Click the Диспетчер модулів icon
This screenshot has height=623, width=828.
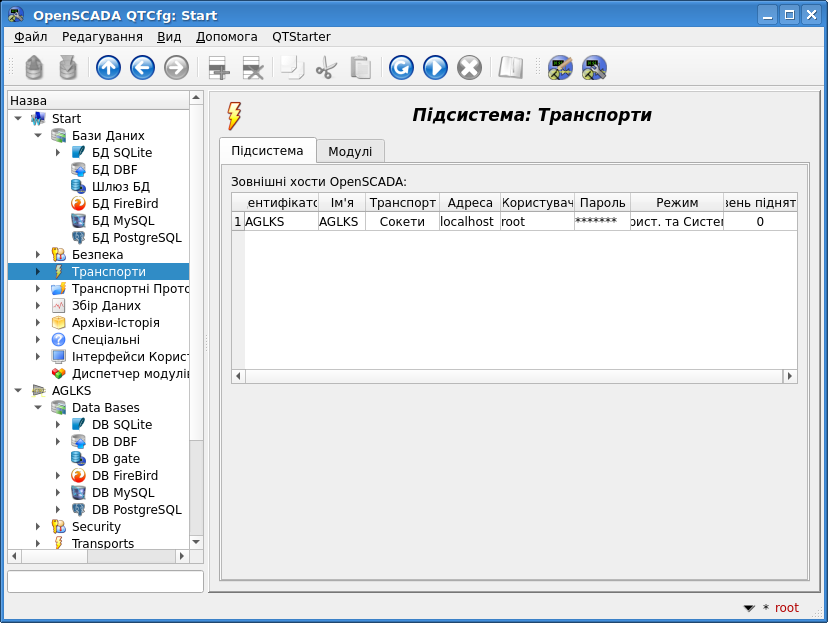click(58, 373)
